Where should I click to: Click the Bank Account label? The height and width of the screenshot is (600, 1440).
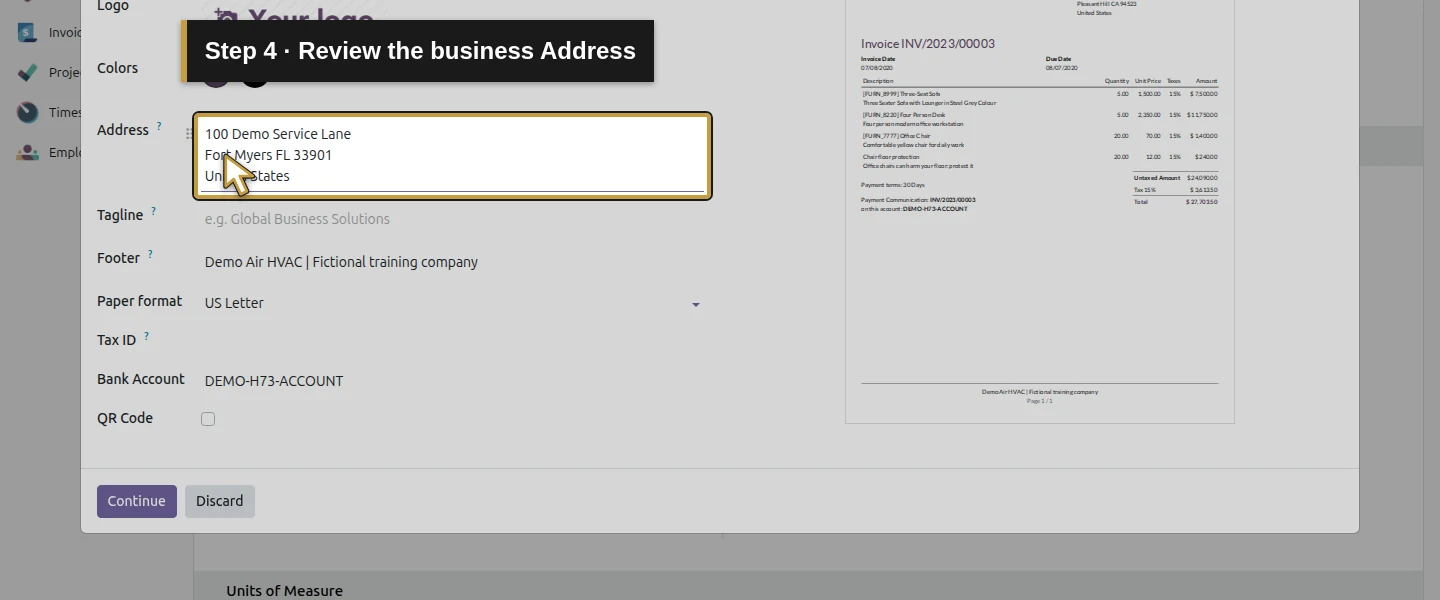[x=141, y=379]
